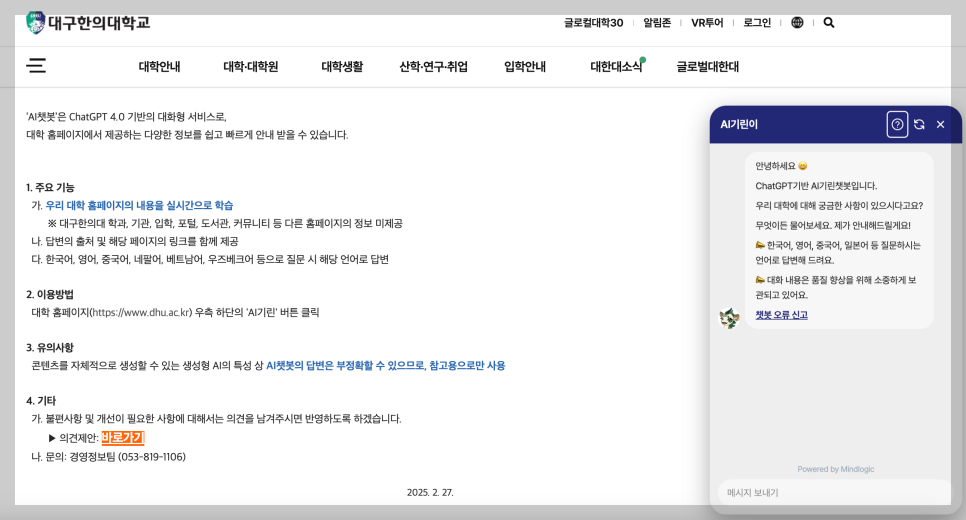This screenshot has height=520, width=966.
Task: Open 대학생활 menu
Action: point(342,67)
